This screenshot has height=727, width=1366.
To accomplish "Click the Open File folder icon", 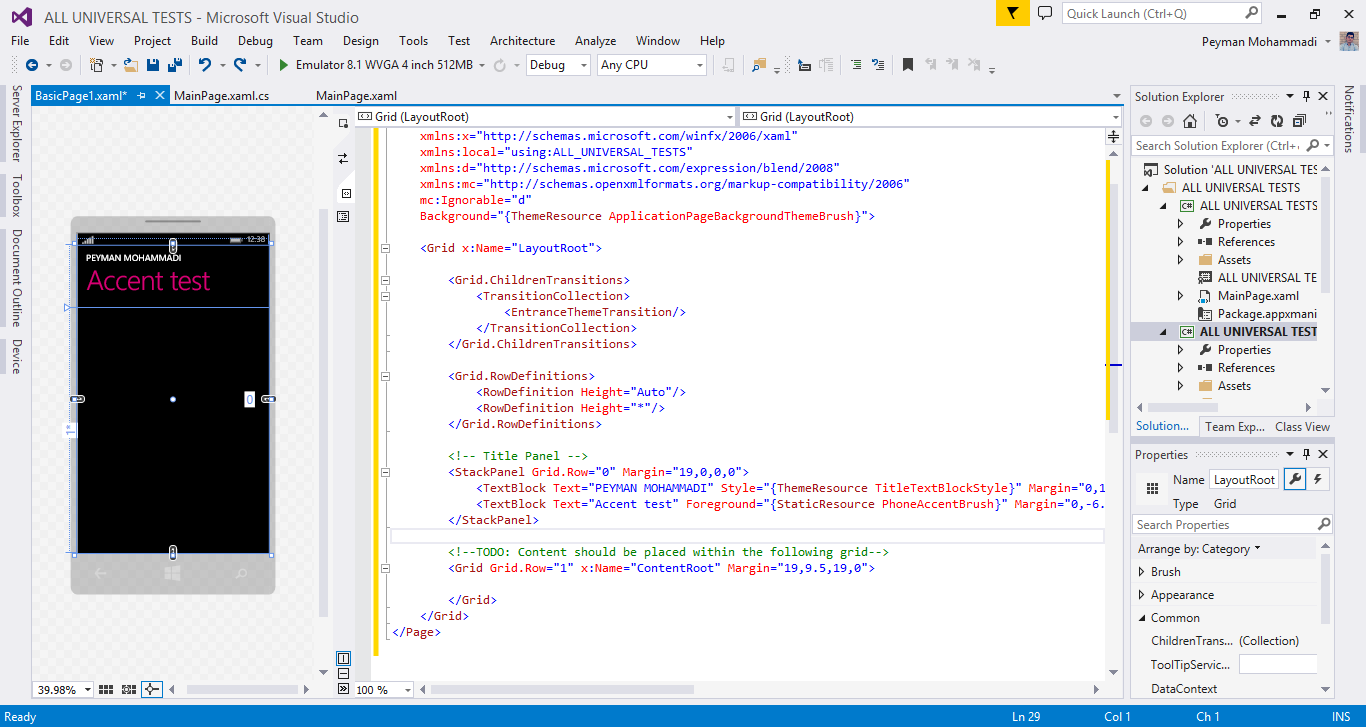I will click(x=131, y=65).
